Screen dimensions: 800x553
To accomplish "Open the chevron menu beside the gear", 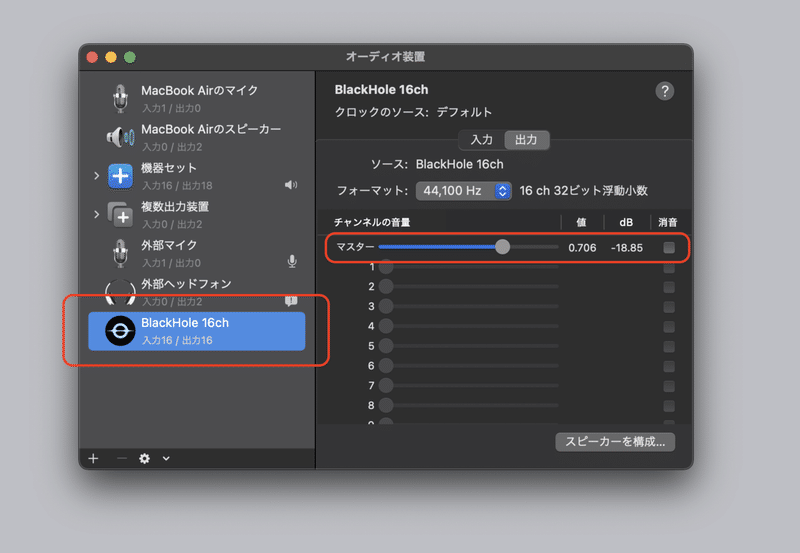I will [x=166, y=459].
